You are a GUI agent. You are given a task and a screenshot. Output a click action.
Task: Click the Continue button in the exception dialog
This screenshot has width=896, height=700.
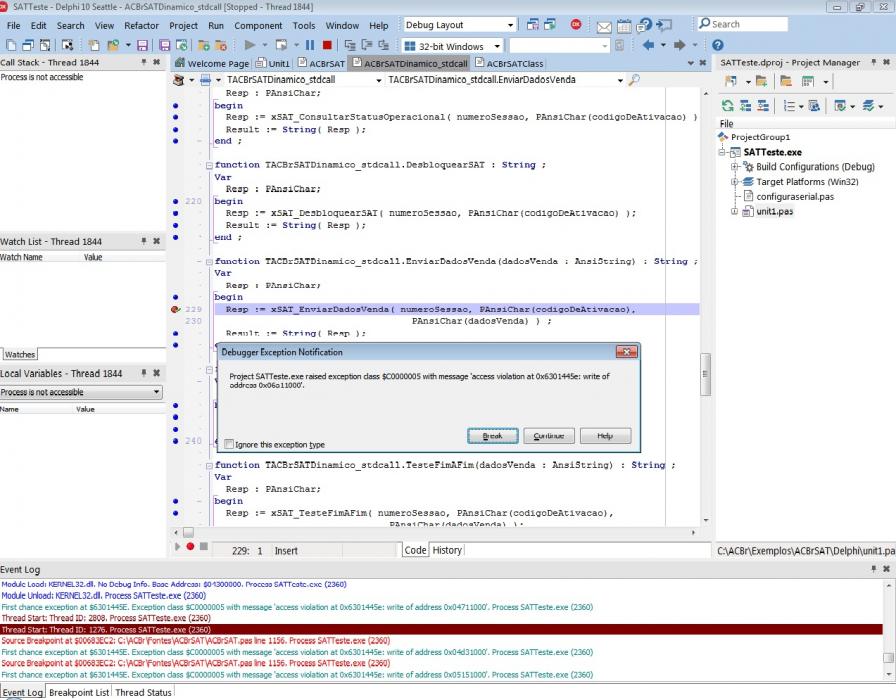(x=549, y=436)
